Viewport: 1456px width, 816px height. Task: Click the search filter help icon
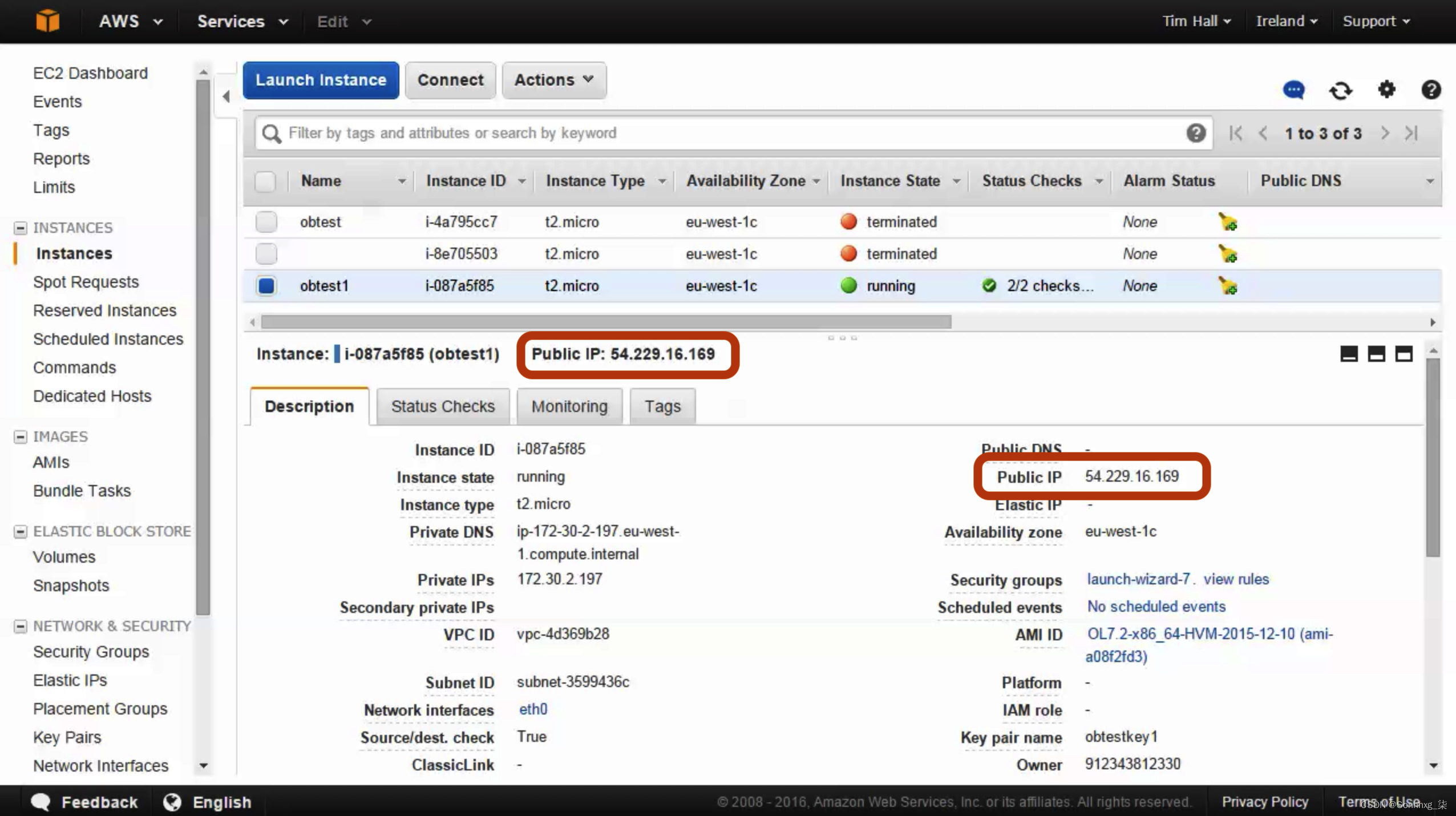(1196, 133)
